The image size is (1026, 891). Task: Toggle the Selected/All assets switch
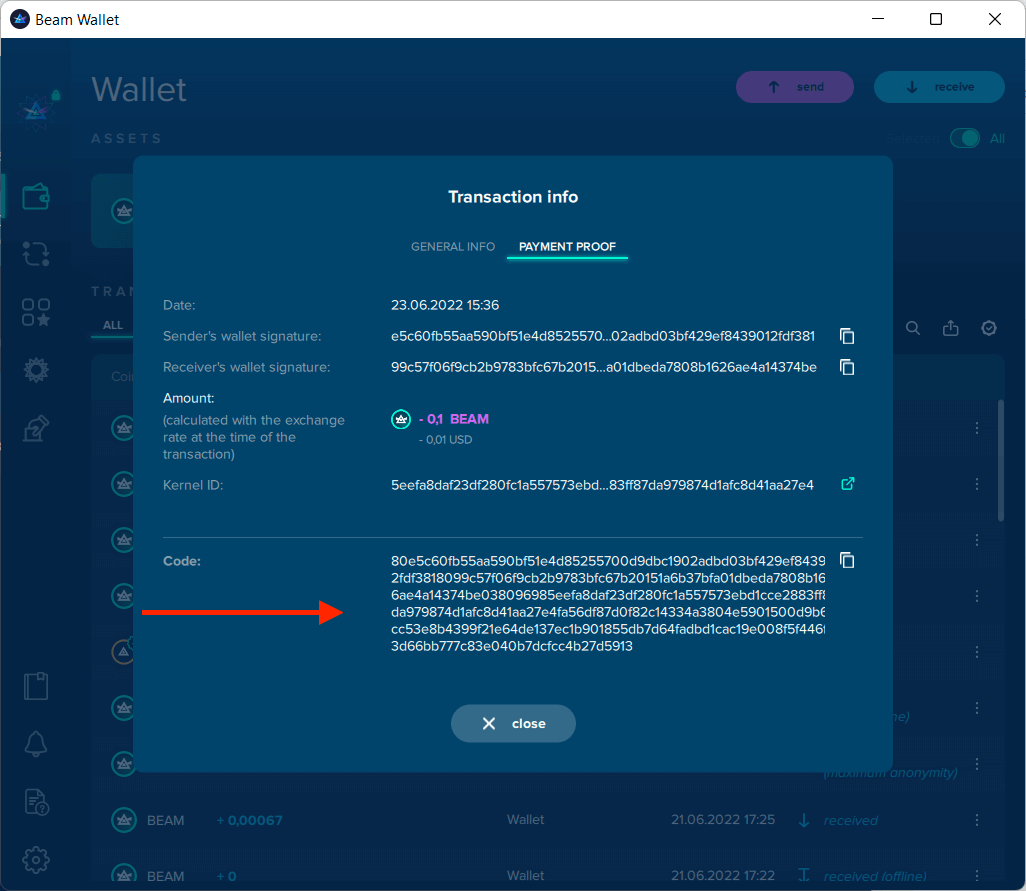965,139
